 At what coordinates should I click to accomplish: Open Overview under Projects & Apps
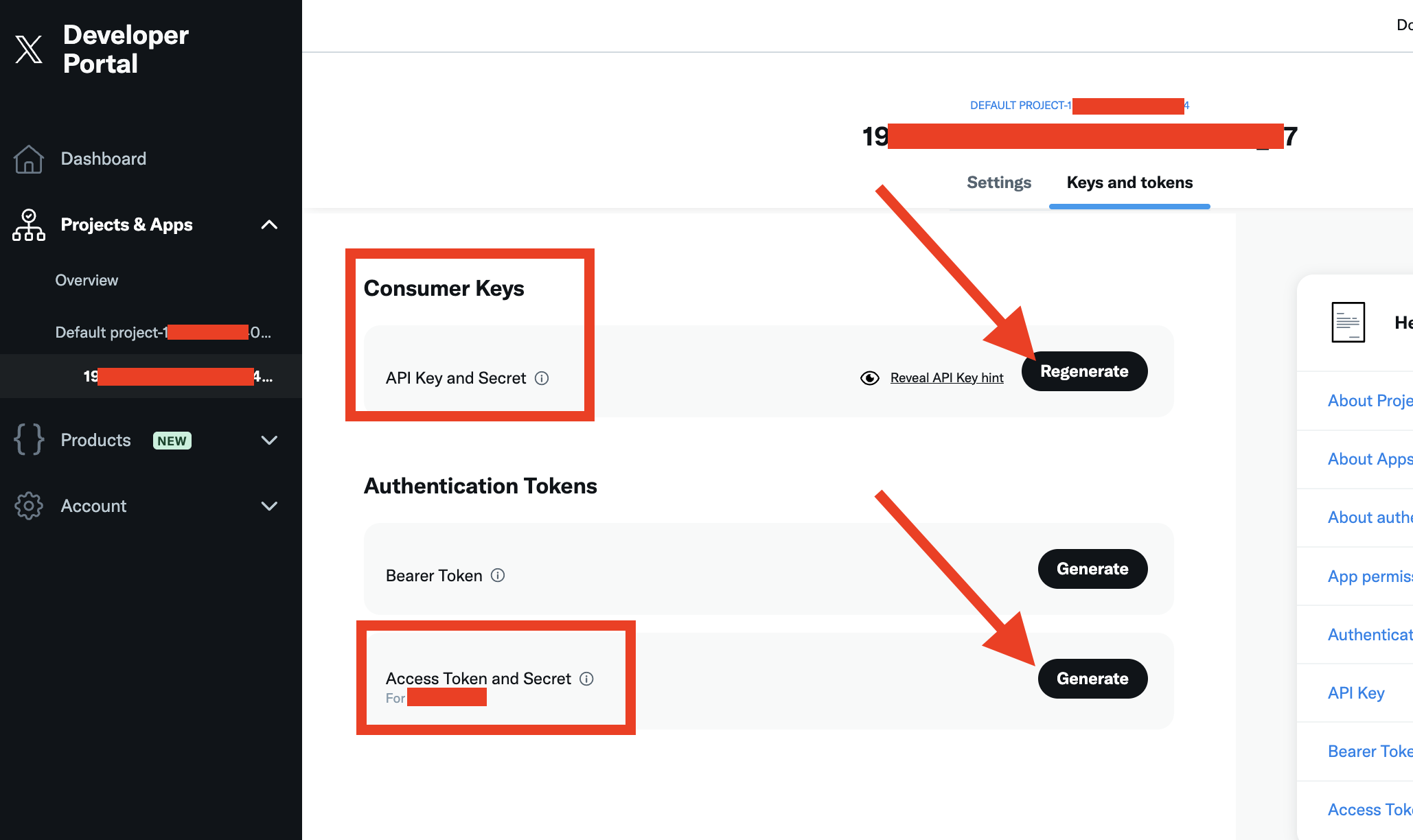[87, 280]
